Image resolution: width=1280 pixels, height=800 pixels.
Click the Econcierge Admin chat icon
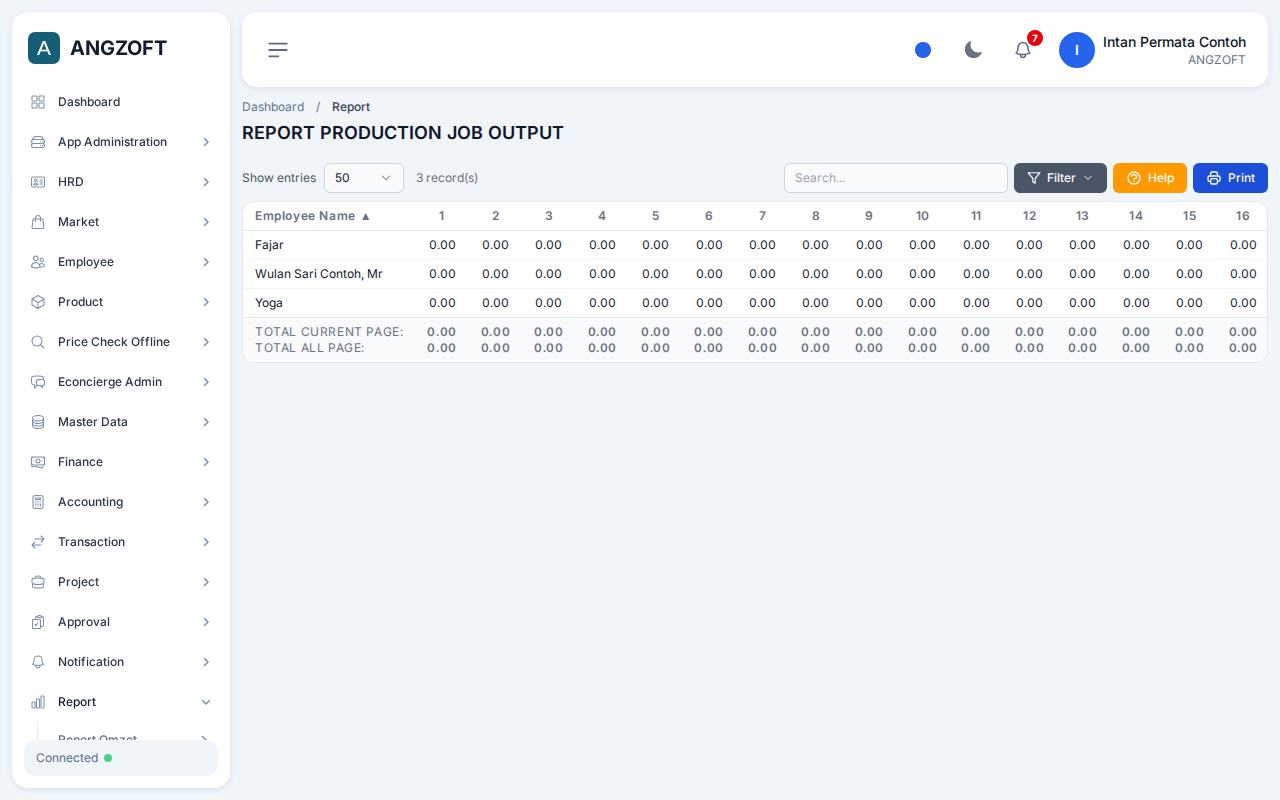click(x=38, y=382)
